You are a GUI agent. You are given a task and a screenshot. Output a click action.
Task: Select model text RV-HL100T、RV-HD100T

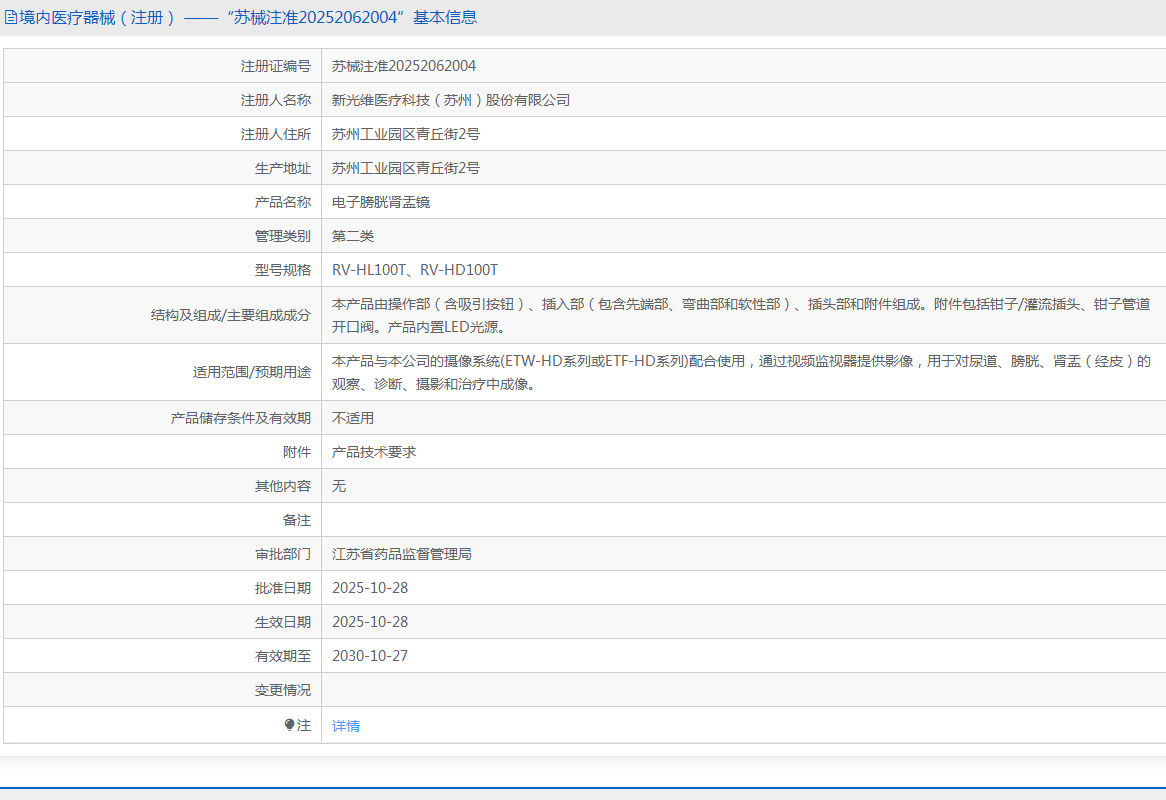415,270
